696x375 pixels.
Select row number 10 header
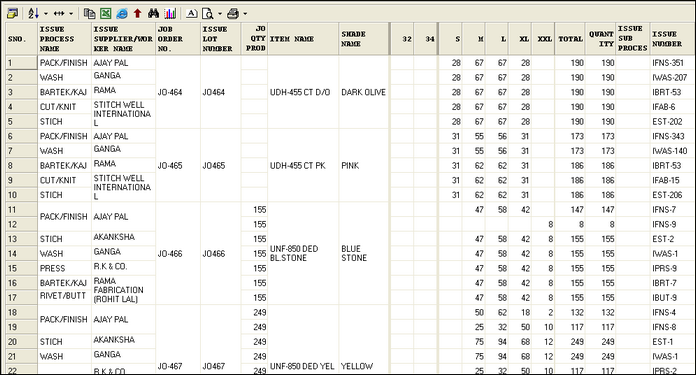coord(22,195)
